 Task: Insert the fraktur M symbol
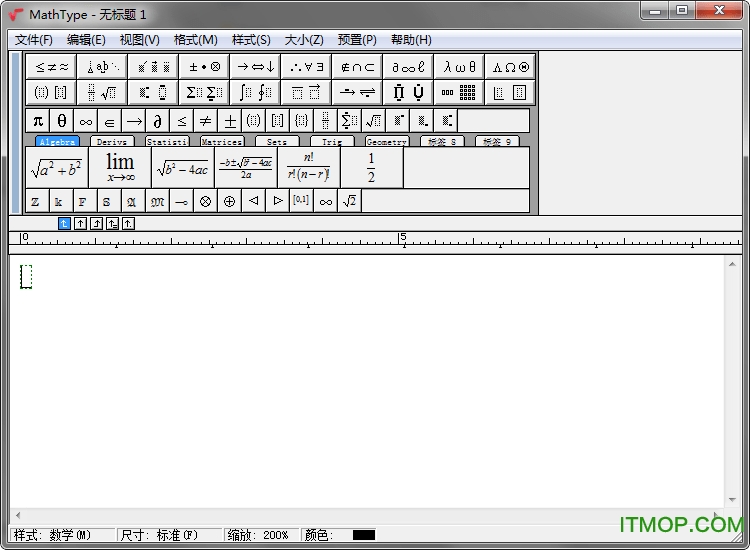(x=157, y=201)
